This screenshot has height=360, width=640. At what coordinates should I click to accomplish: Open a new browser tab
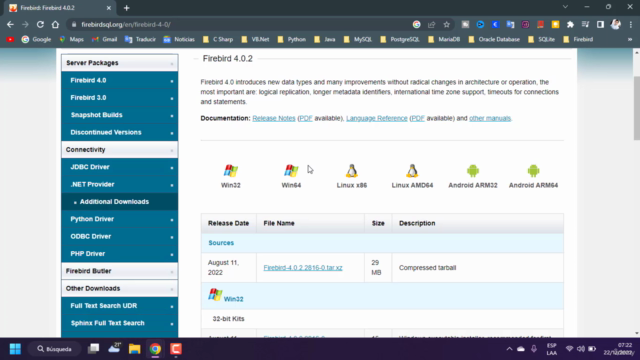coord(127,8)
